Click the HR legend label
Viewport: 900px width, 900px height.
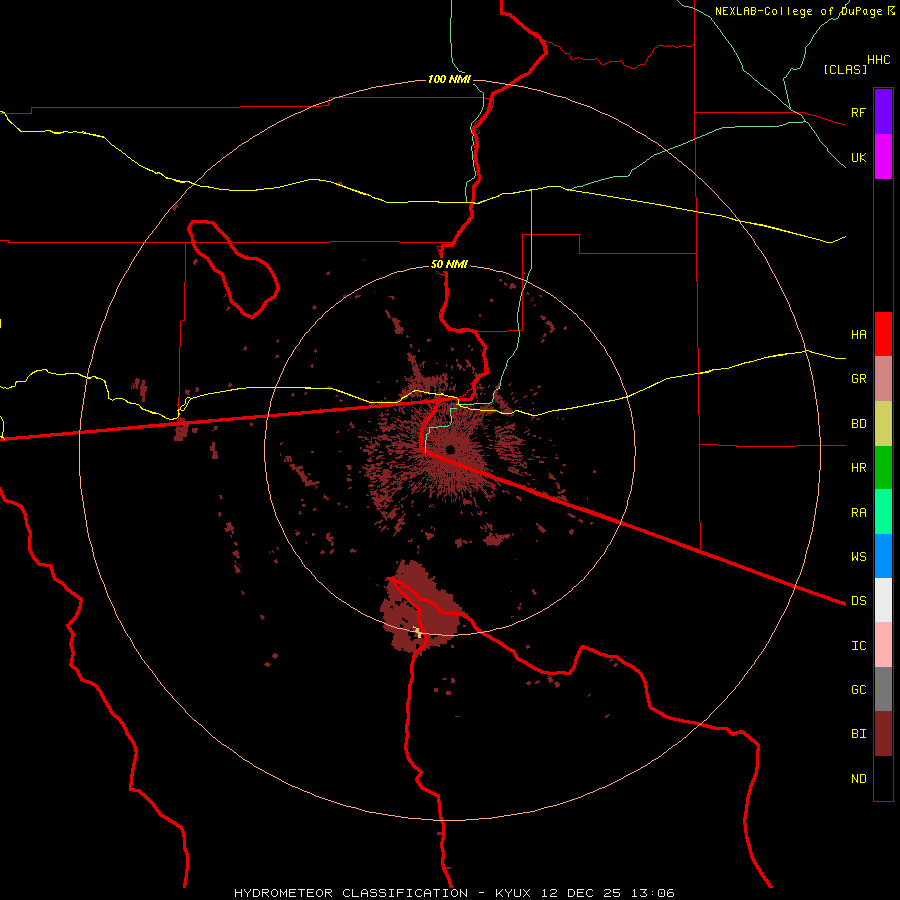(858, 468)
